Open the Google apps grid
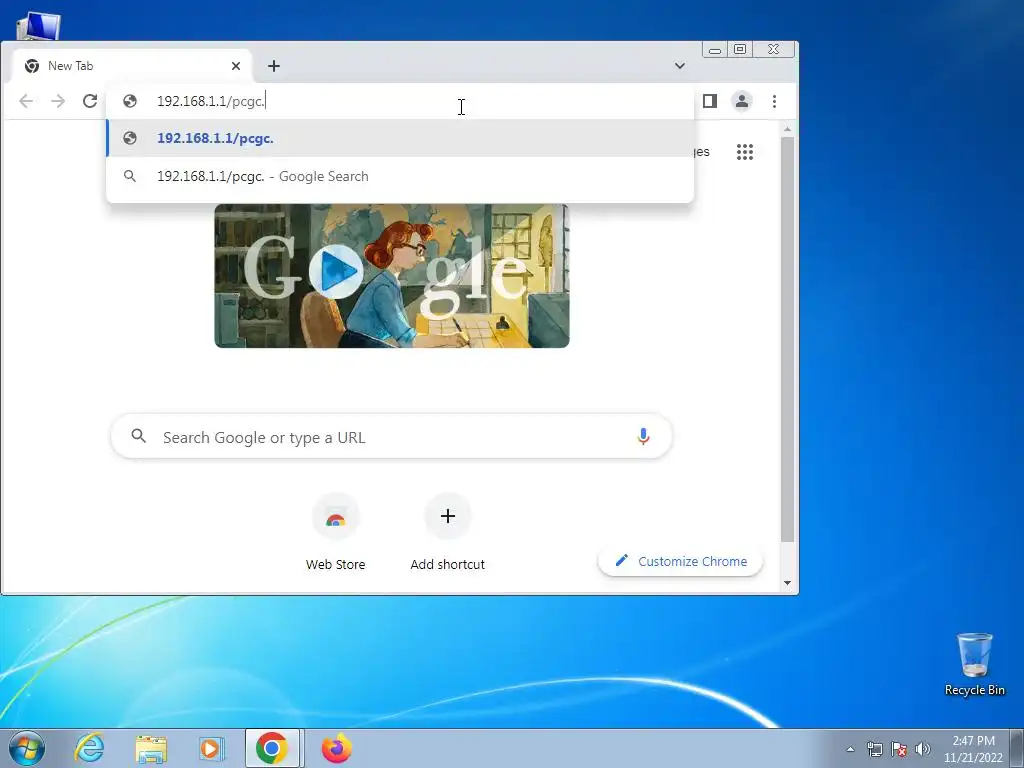 pos(745,152)
